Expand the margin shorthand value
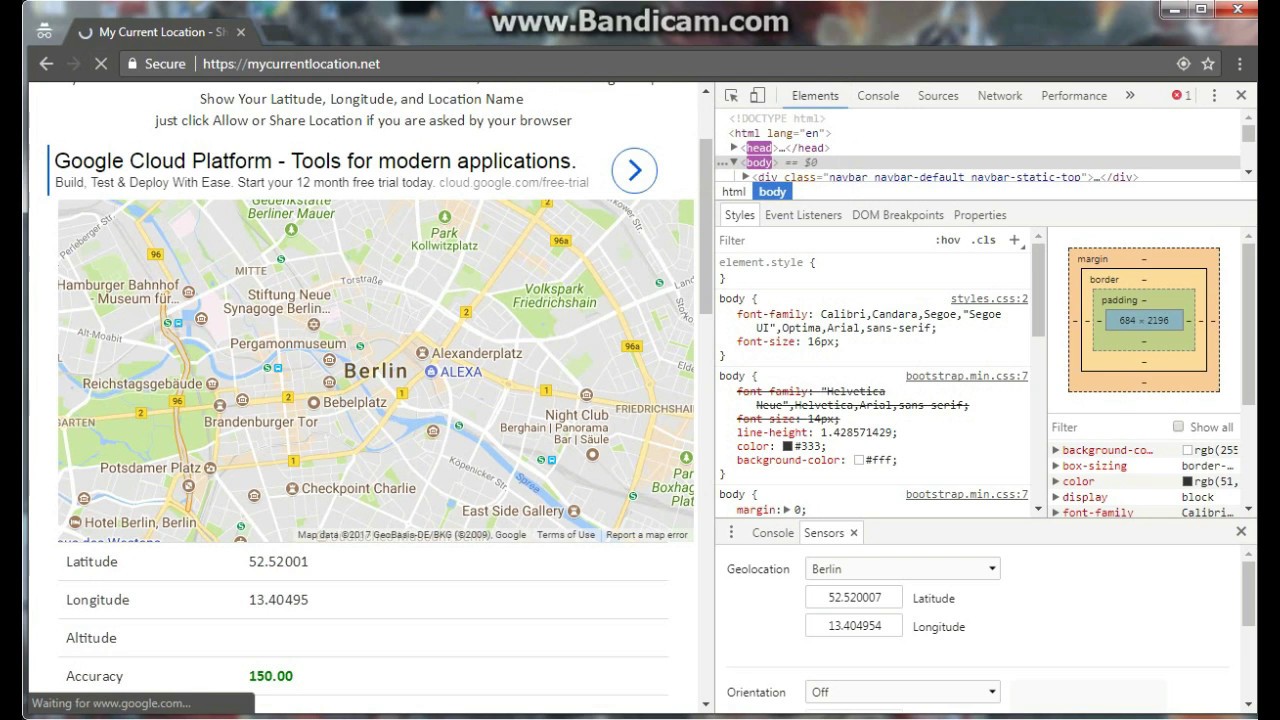The image size is (1280, 720). (787, 510)
